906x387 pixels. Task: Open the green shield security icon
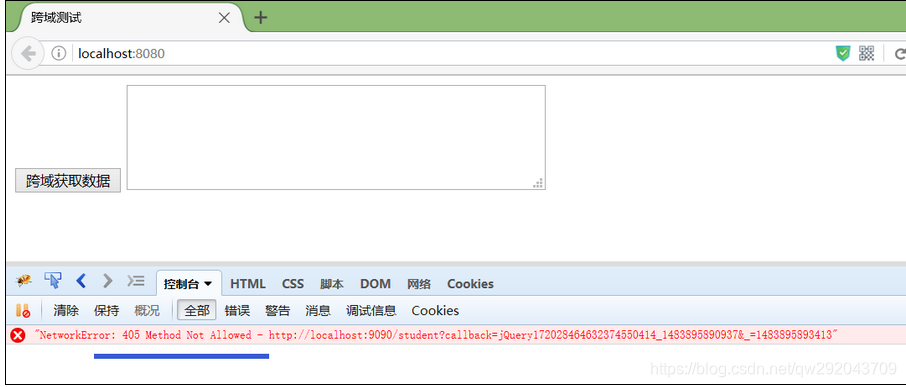point(843,54)
